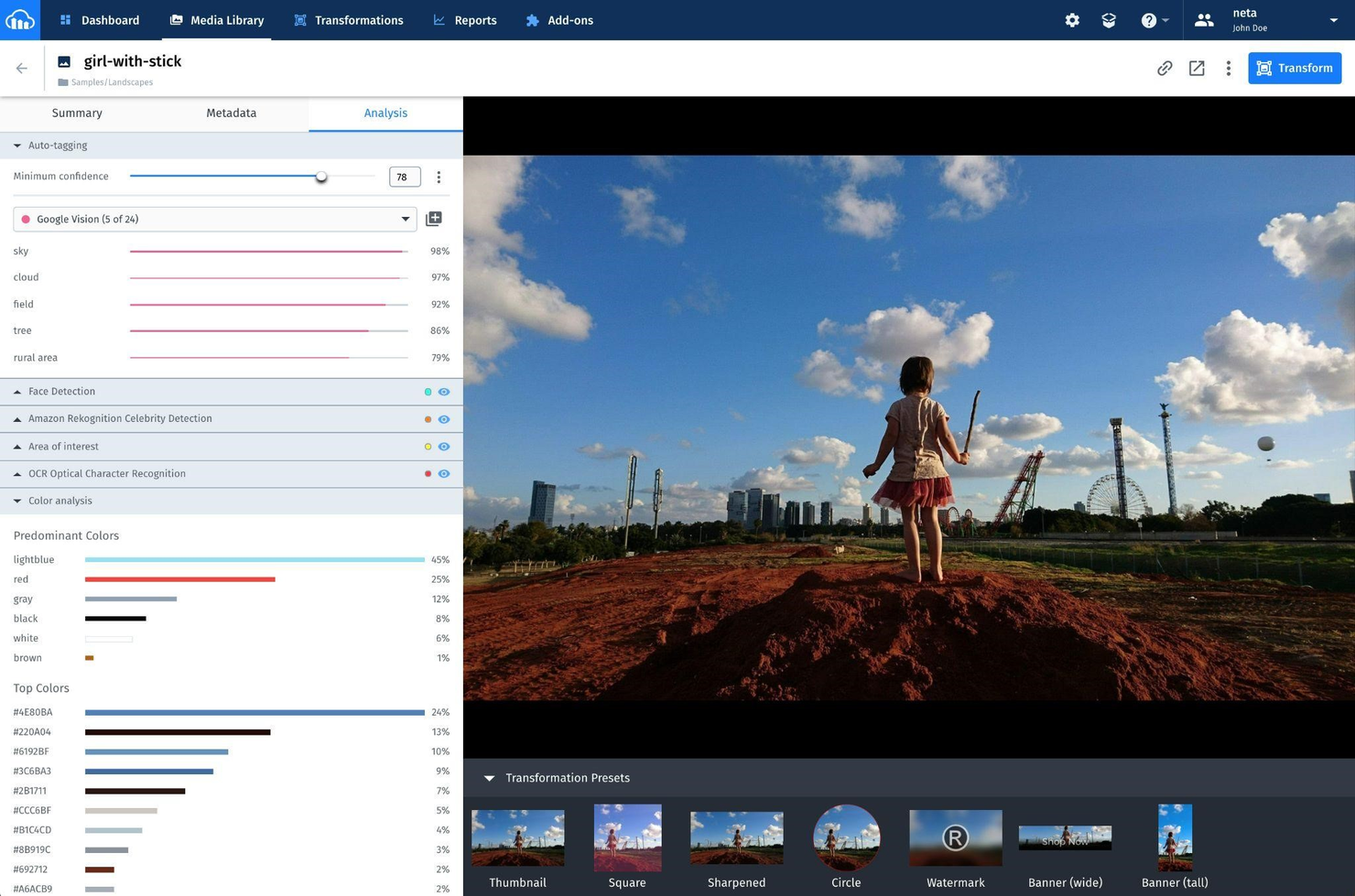Click the OCR red color dot
The height and width of the screenshot is (896, 1355).
[428, 474]
